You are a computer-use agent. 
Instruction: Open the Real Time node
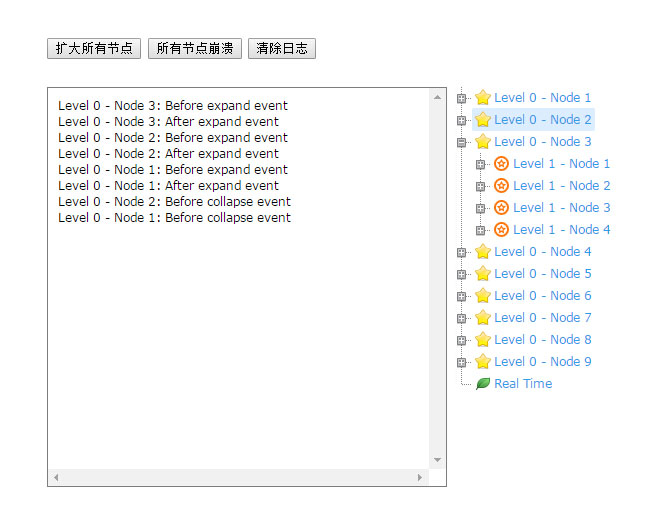click(522, 384)
